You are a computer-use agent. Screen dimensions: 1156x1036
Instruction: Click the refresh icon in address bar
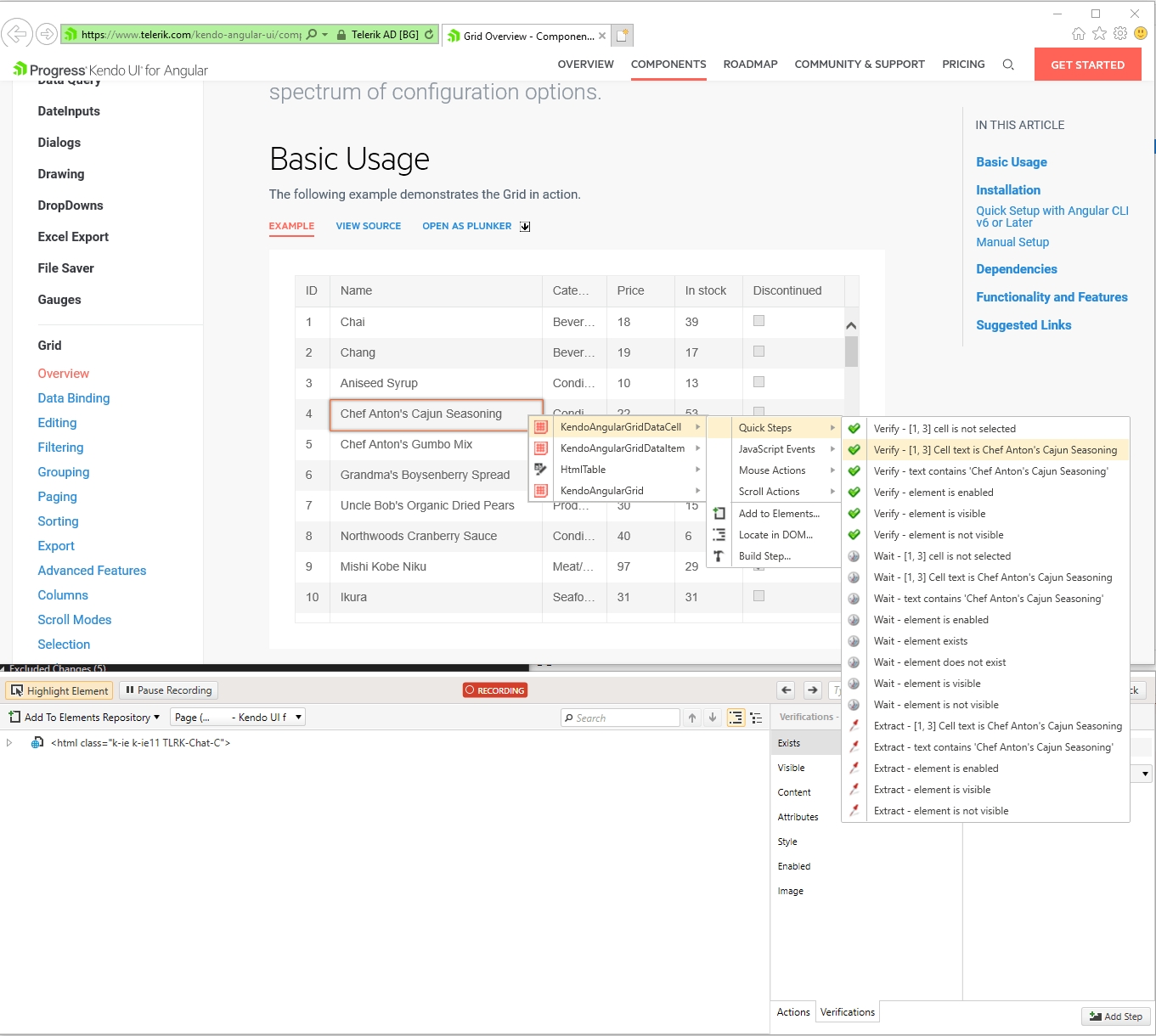pyautogui.click(x=430, y=35)
